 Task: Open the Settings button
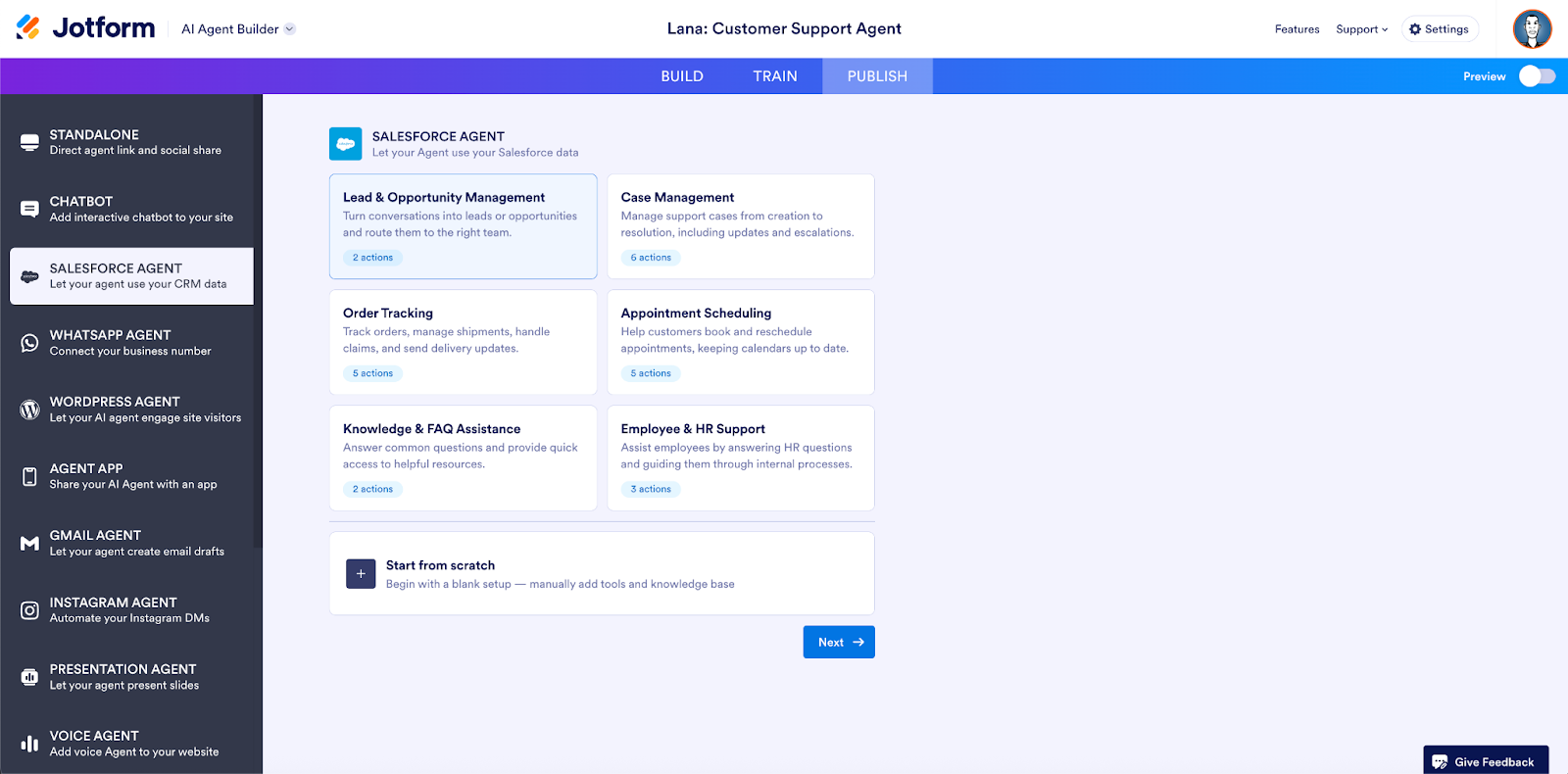(1439, 29)
